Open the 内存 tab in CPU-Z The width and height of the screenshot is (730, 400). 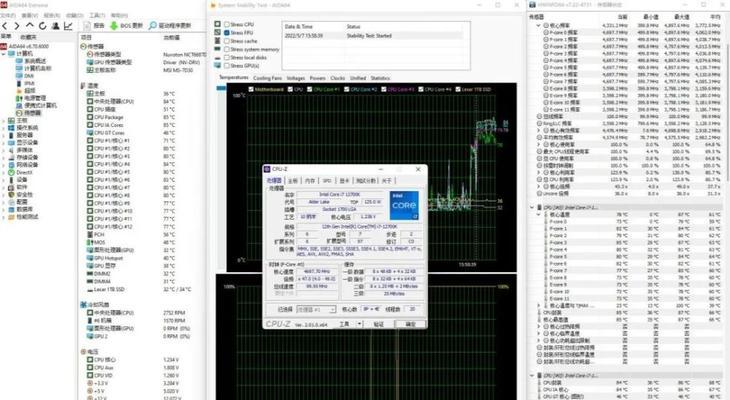[310, 181]
